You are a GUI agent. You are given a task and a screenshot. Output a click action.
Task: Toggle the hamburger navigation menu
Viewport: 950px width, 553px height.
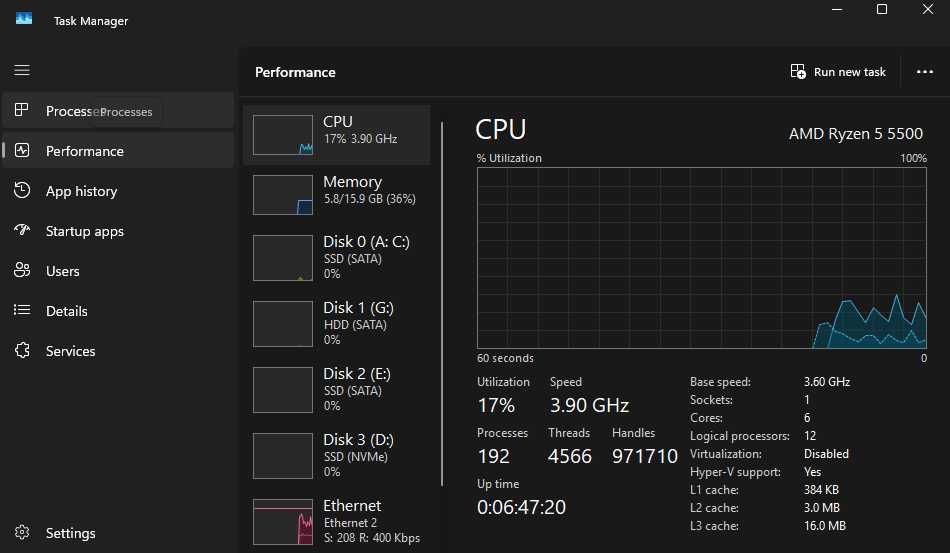22,70
